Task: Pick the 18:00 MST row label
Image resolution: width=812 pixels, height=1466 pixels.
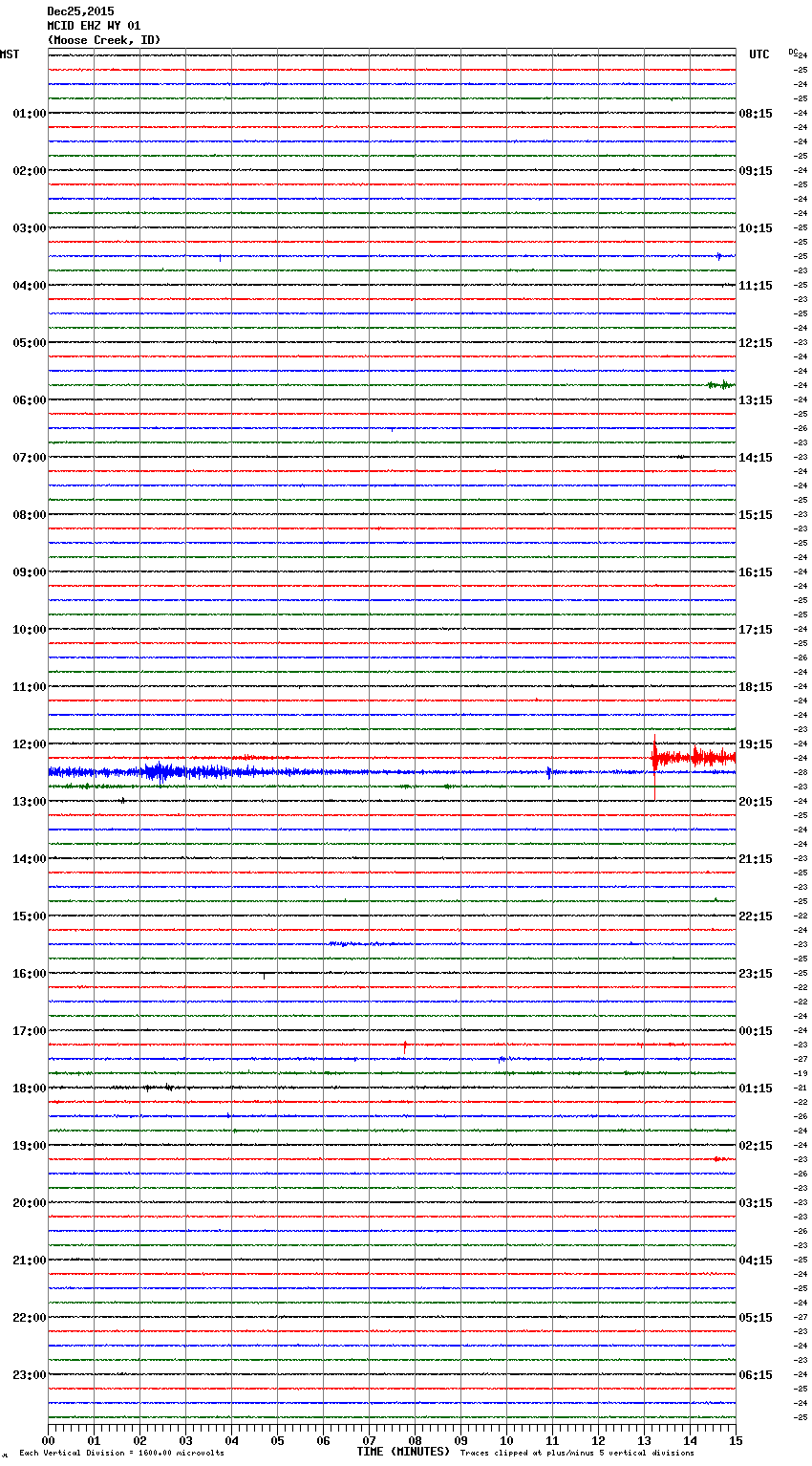Action: 30,1089
